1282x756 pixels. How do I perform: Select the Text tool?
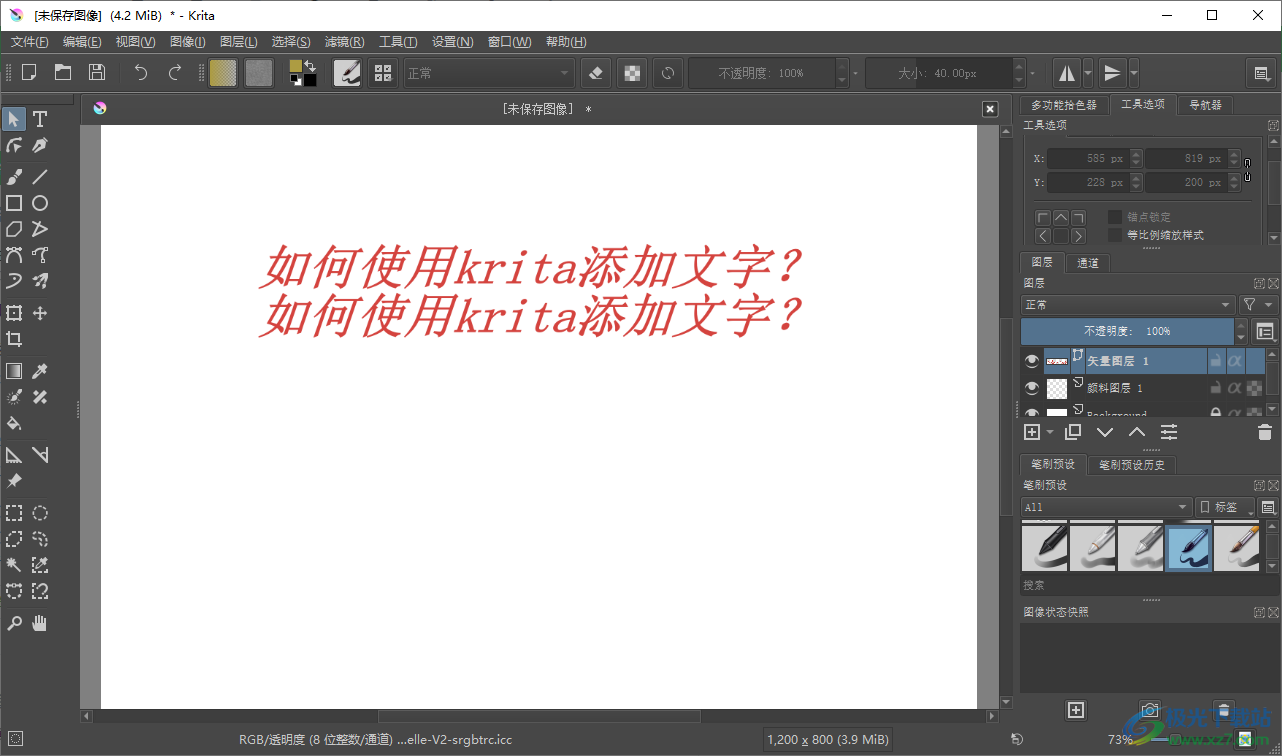pyautogui.click(x=40, y=119)
